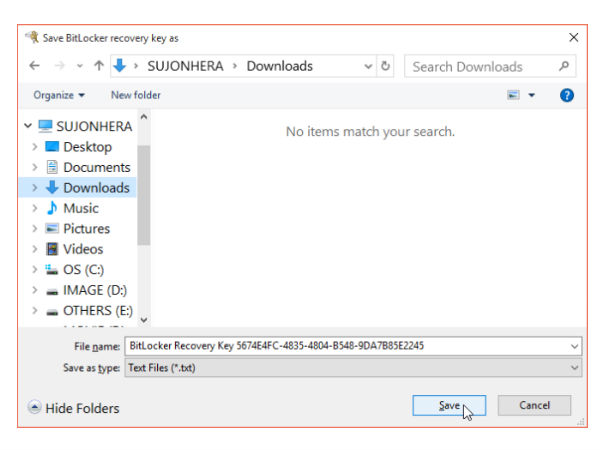Click New folder in toolbar

click(x=136, y=95)
